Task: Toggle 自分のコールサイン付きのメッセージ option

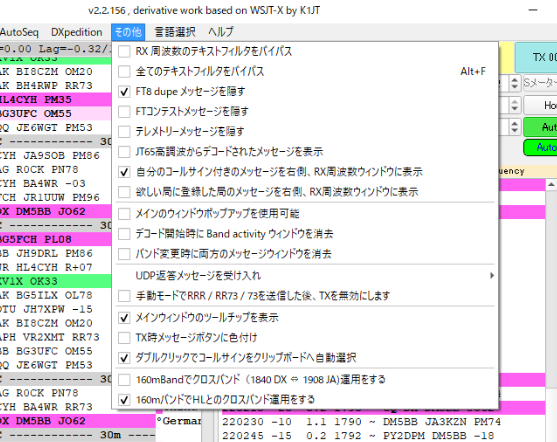Action: click(124, 172)
